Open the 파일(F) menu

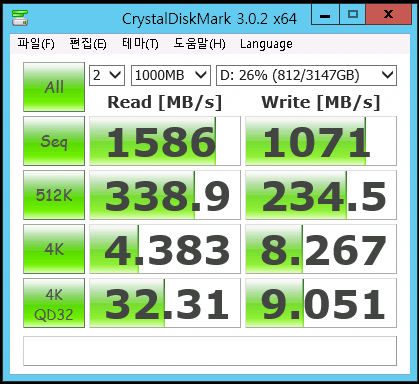[x=36, y=44]
